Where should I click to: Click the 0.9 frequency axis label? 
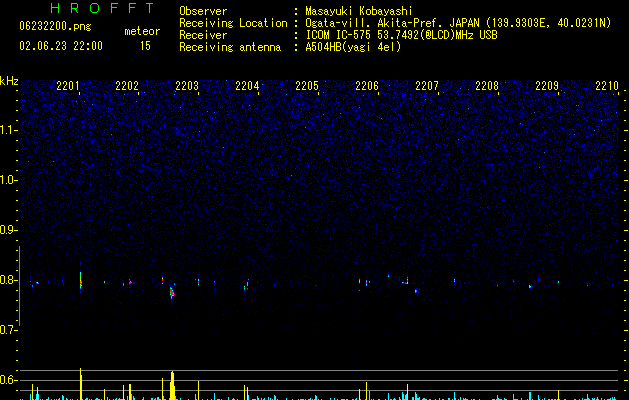point(9,230)
